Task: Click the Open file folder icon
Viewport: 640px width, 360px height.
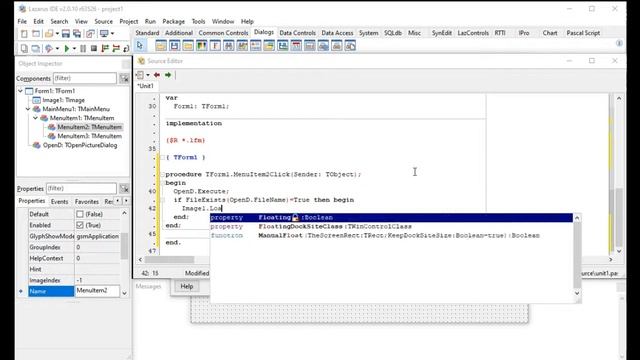Action: [x=49, y=34]
